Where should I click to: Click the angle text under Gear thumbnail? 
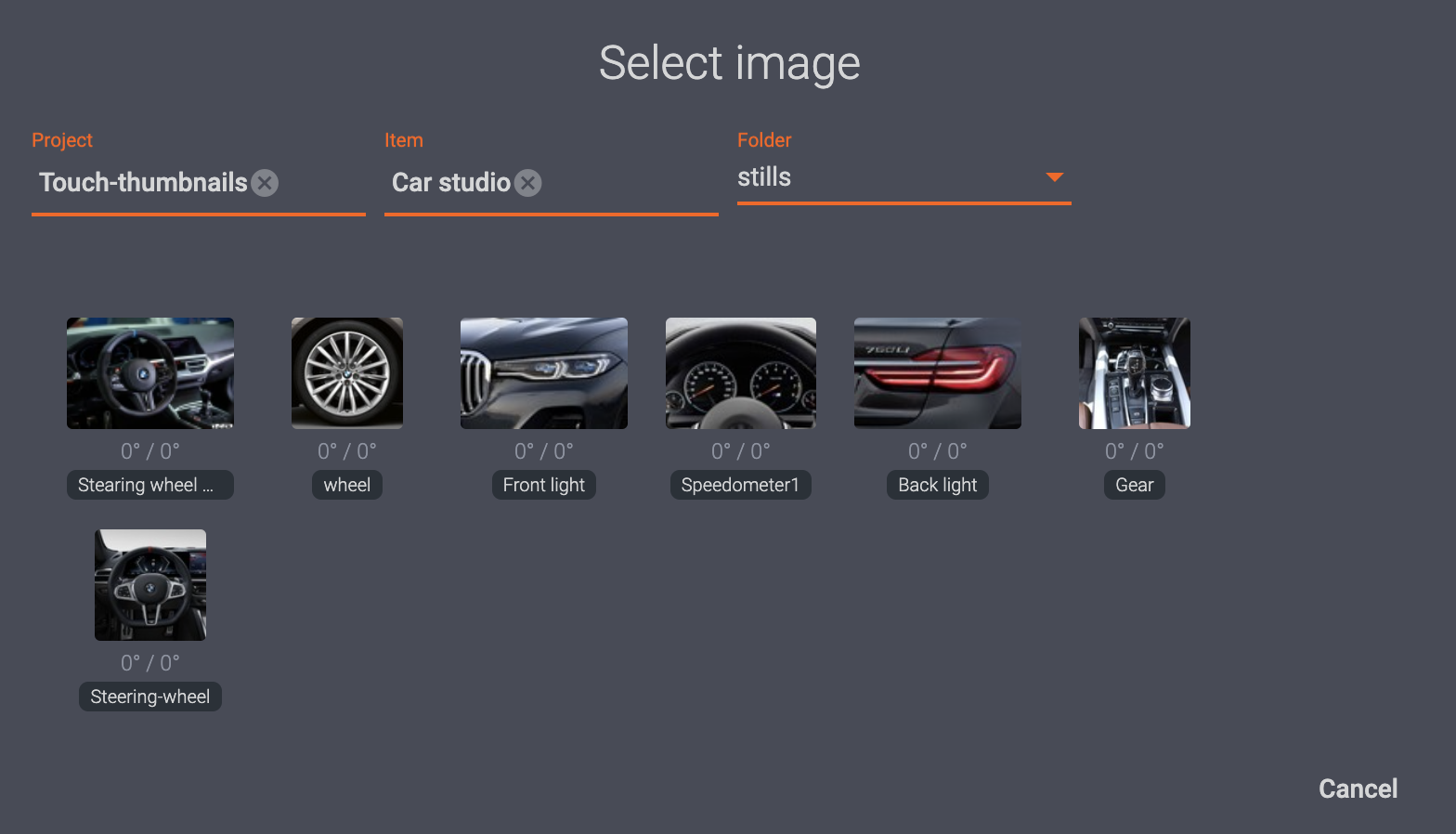pyautogui.click(x=1135, y=451)
